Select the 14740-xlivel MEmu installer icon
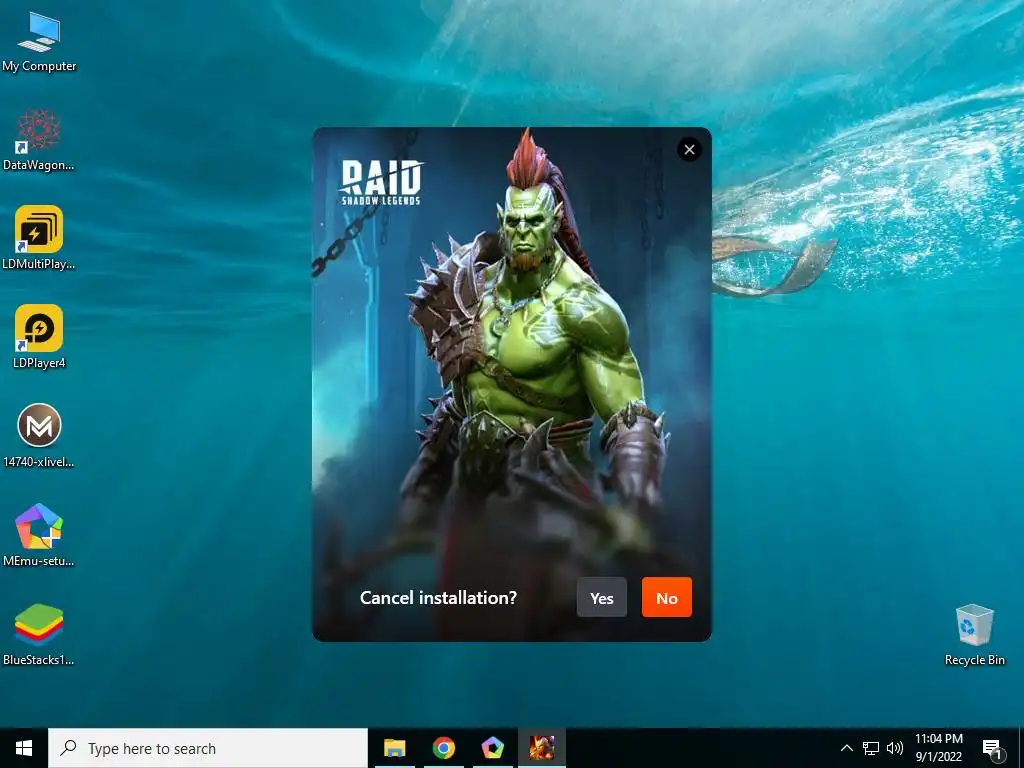Screen dimensions: 1024x768 (39, 436)
